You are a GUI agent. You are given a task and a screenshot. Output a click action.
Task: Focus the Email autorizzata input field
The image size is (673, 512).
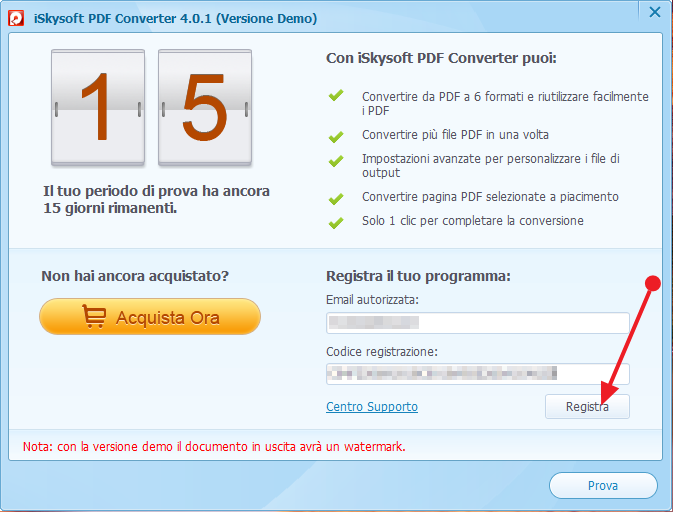(x=478, y=323)
